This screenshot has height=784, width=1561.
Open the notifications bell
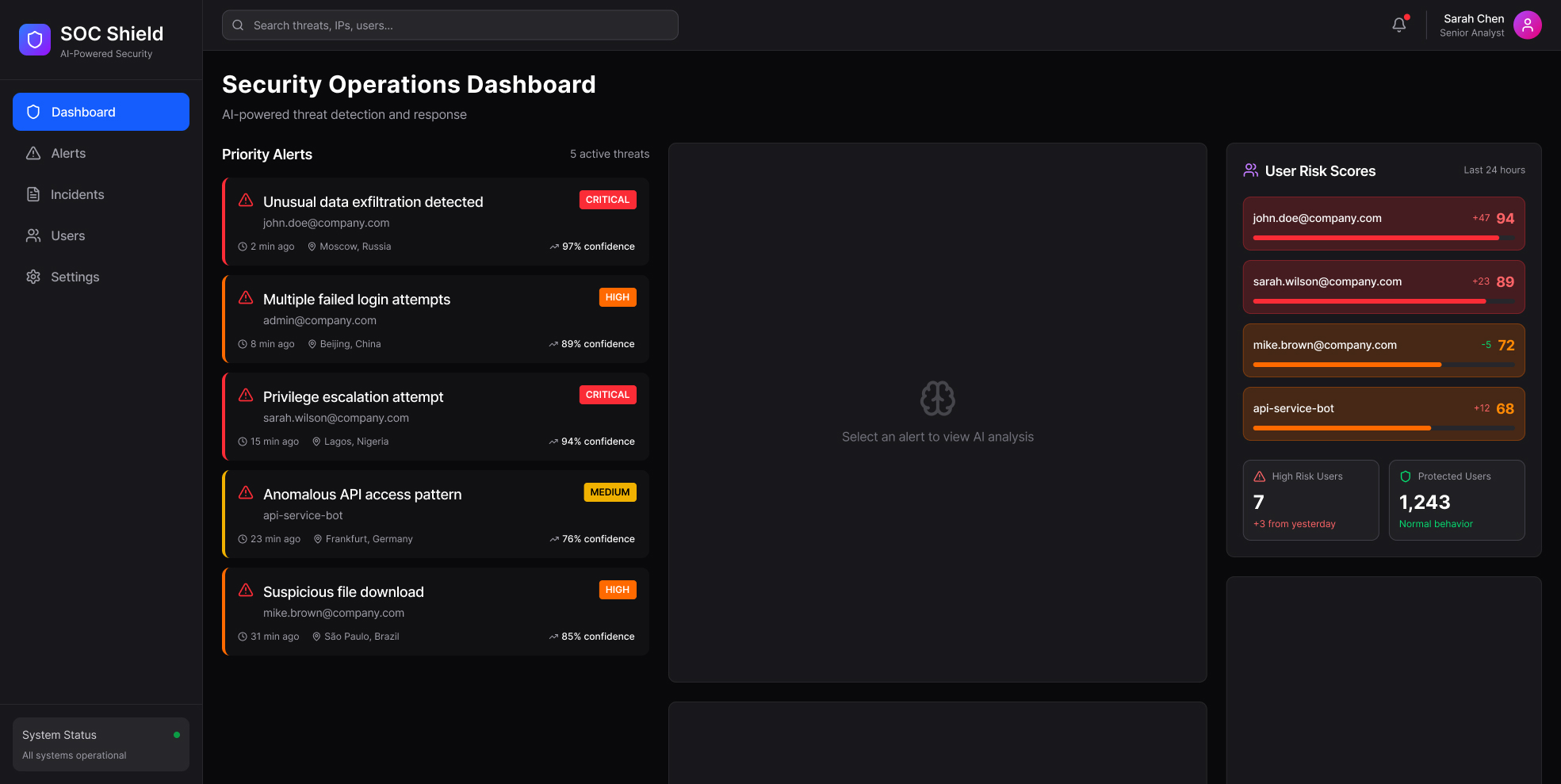[1399, 25]
